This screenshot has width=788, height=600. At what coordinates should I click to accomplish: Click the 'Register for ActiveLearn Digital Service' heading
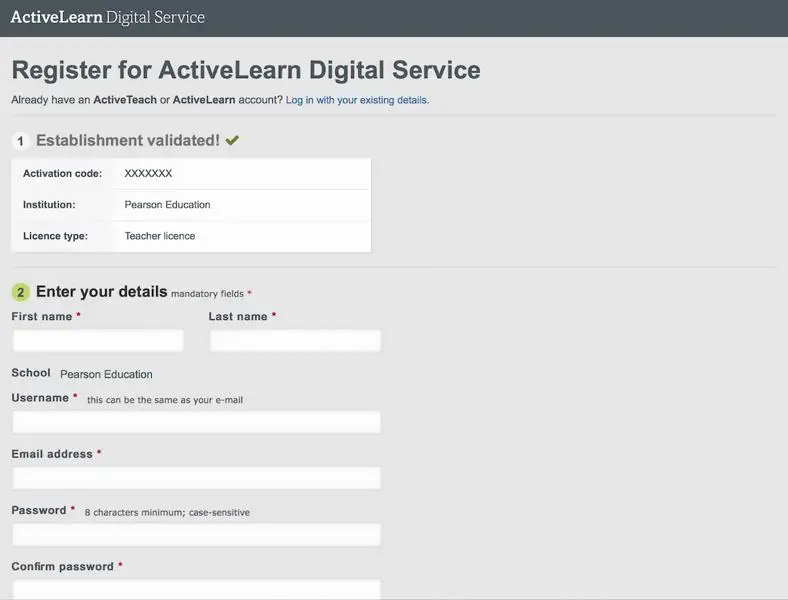[246, 70]
